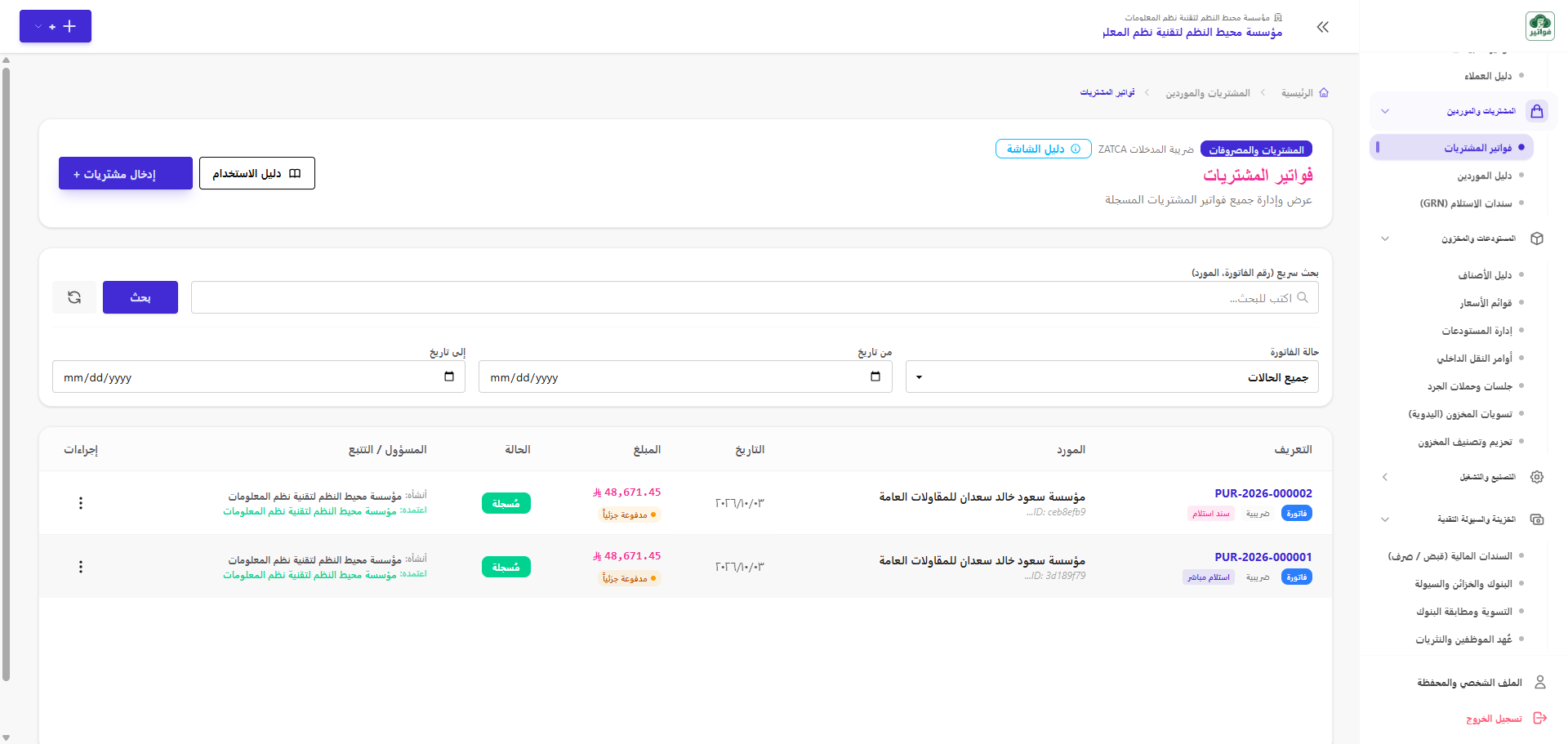Open سندات الاستلام (GRN) in sidebar
This screenshot has width=1568, height=744.
[1466, 203]
